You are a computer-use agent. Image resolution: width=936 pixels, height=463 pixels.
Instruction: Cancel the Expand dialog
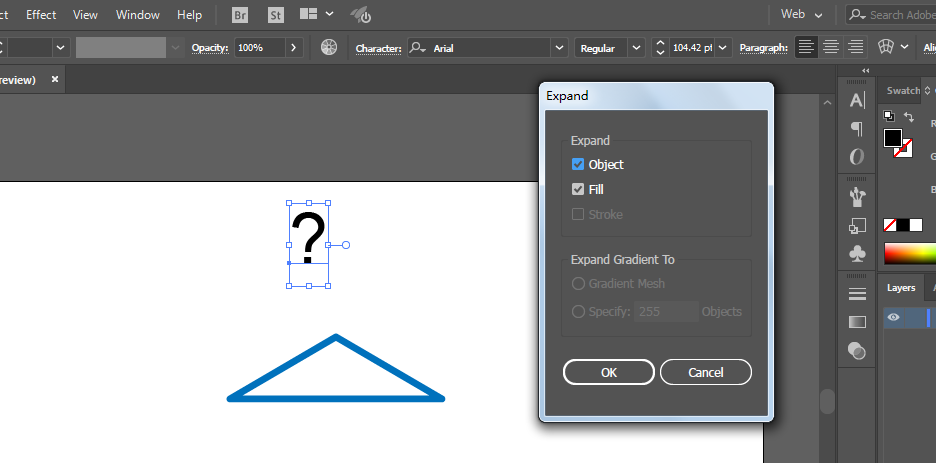point(705,372)
